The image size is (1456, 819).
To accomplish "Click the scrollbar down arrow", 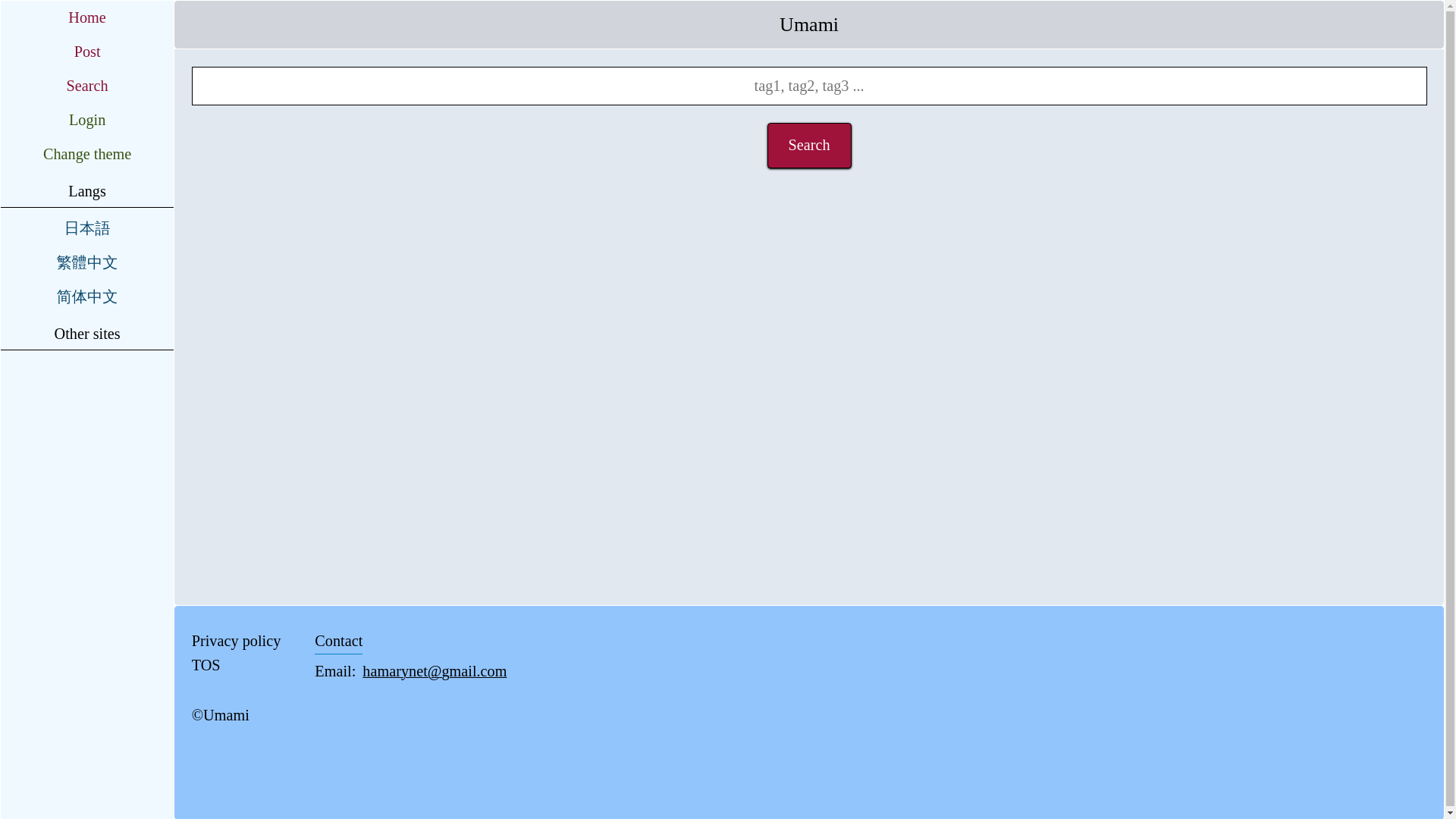I will 1450,813.
